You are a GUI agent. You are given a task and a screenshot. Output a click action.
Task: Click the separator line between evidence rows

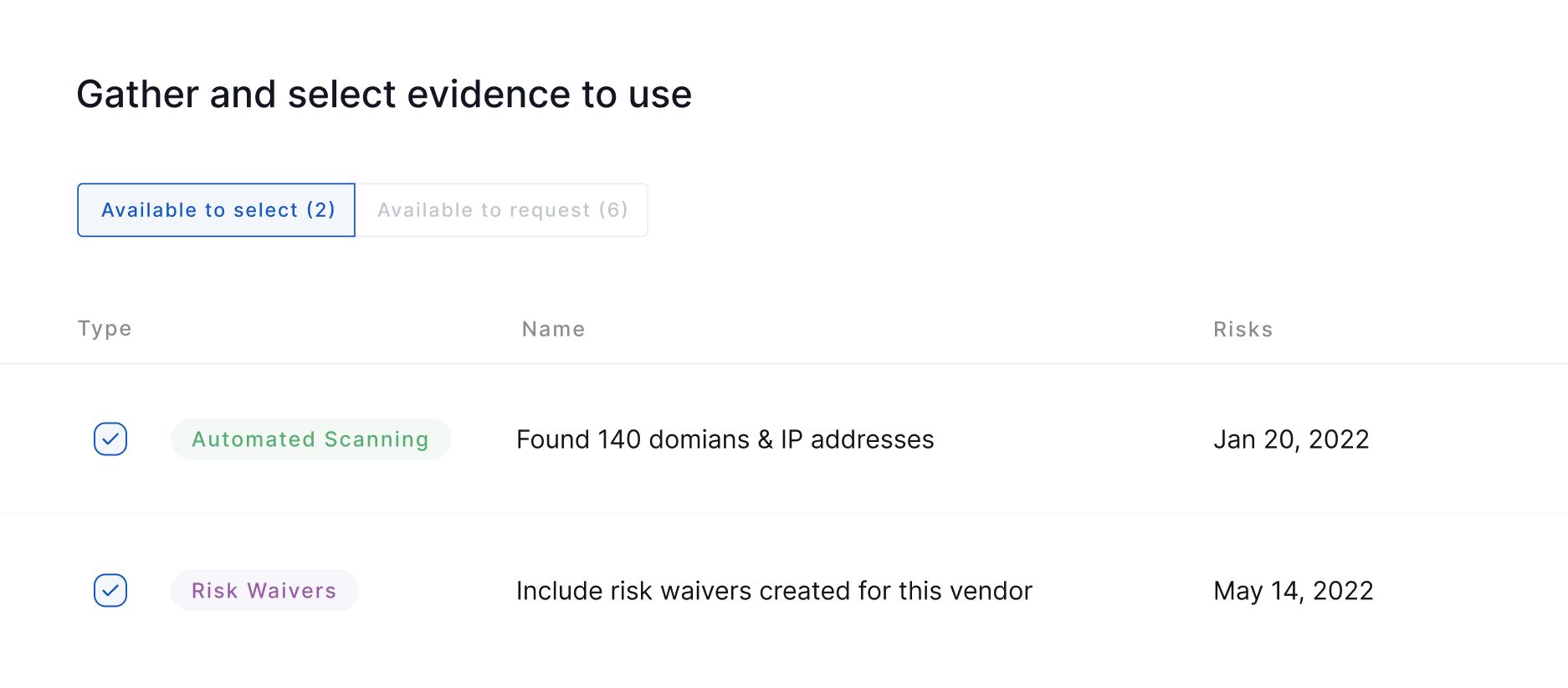pos(784,514)
